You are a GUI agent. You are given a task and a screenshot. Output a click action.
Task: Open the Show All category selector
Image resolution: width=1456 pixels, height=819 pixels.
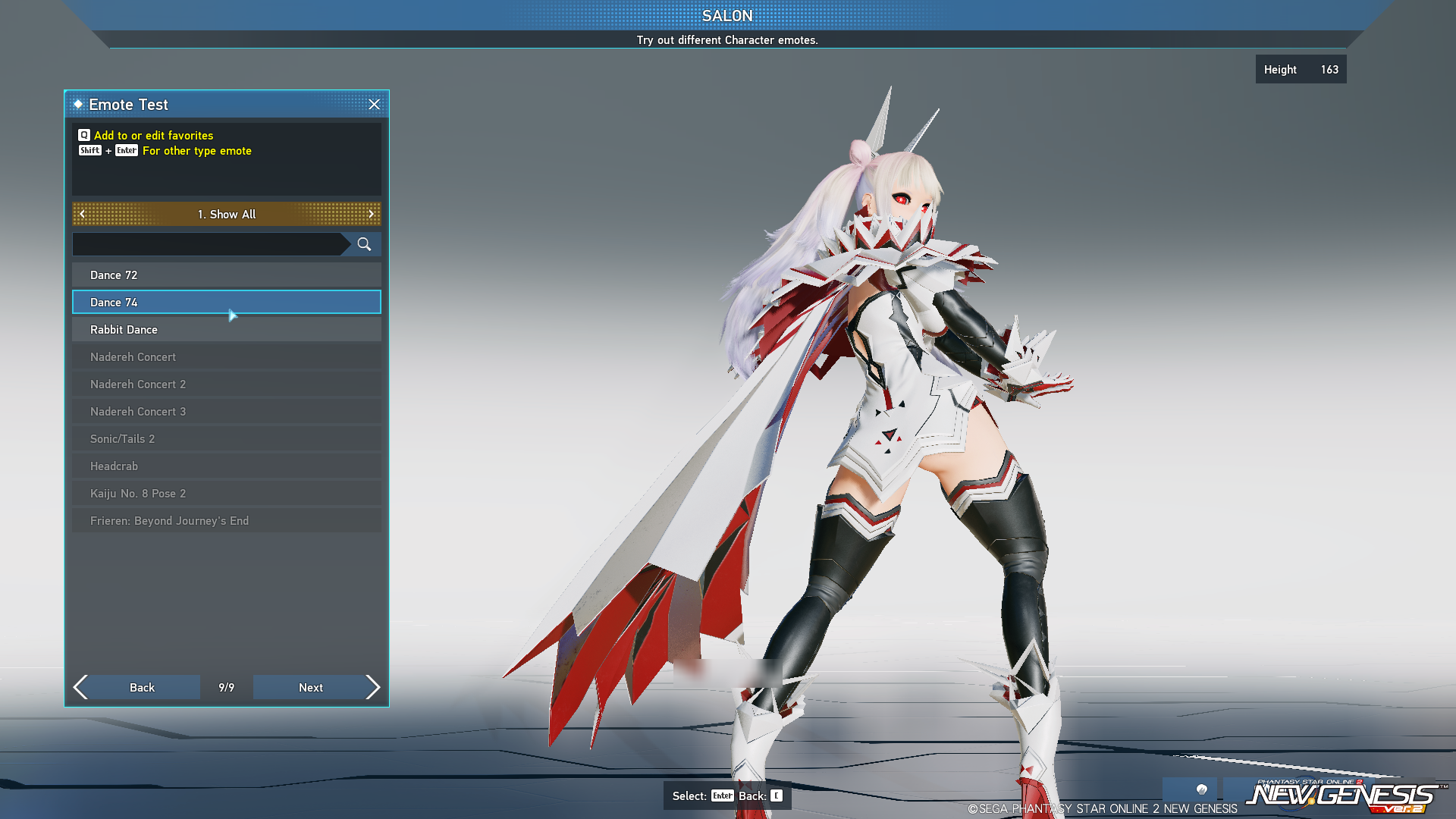tap(226, 215)
